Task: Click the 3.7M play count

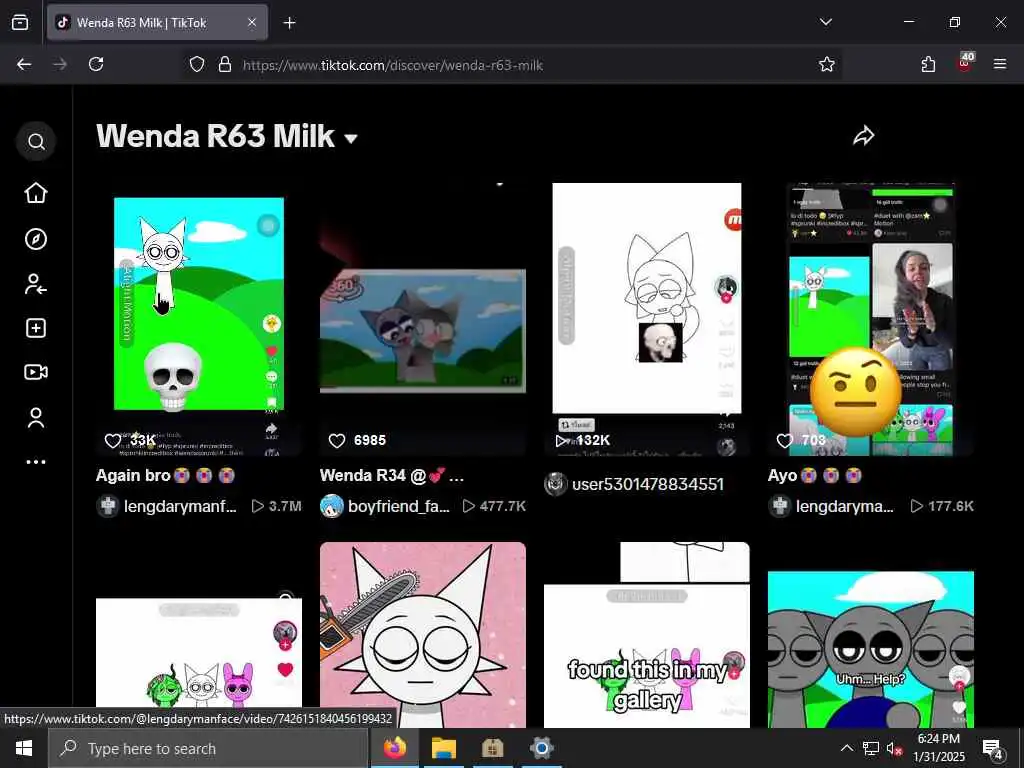Action: (x=277, y=506)
